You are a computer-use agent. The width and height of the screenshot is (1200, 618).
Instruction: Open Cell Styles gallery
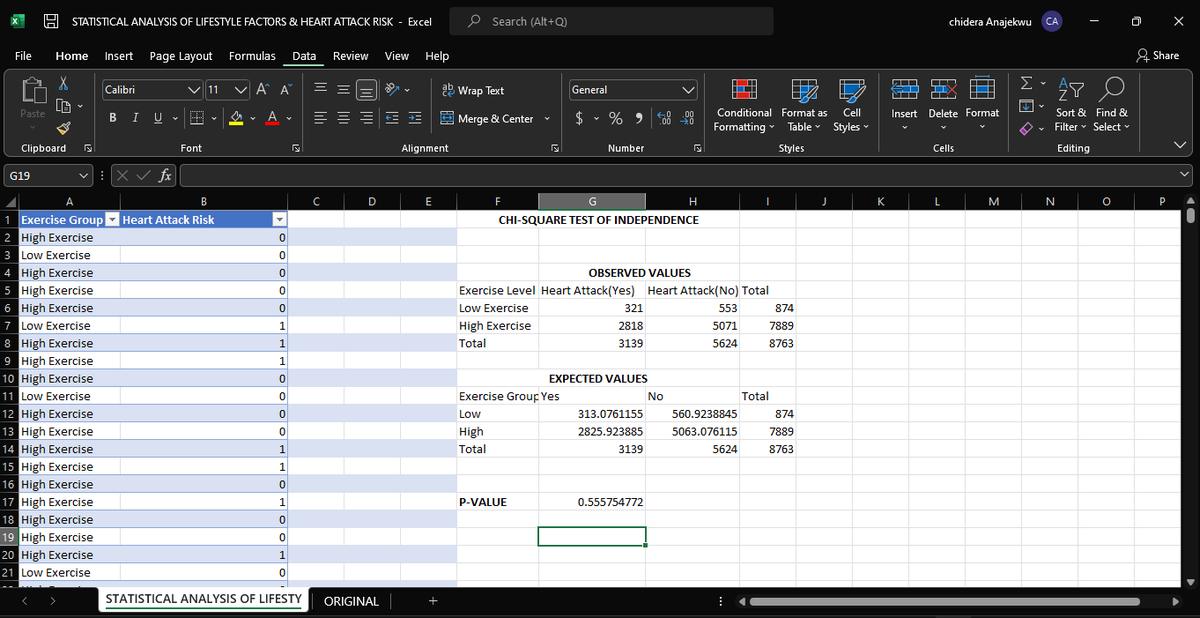pos(852,106)
